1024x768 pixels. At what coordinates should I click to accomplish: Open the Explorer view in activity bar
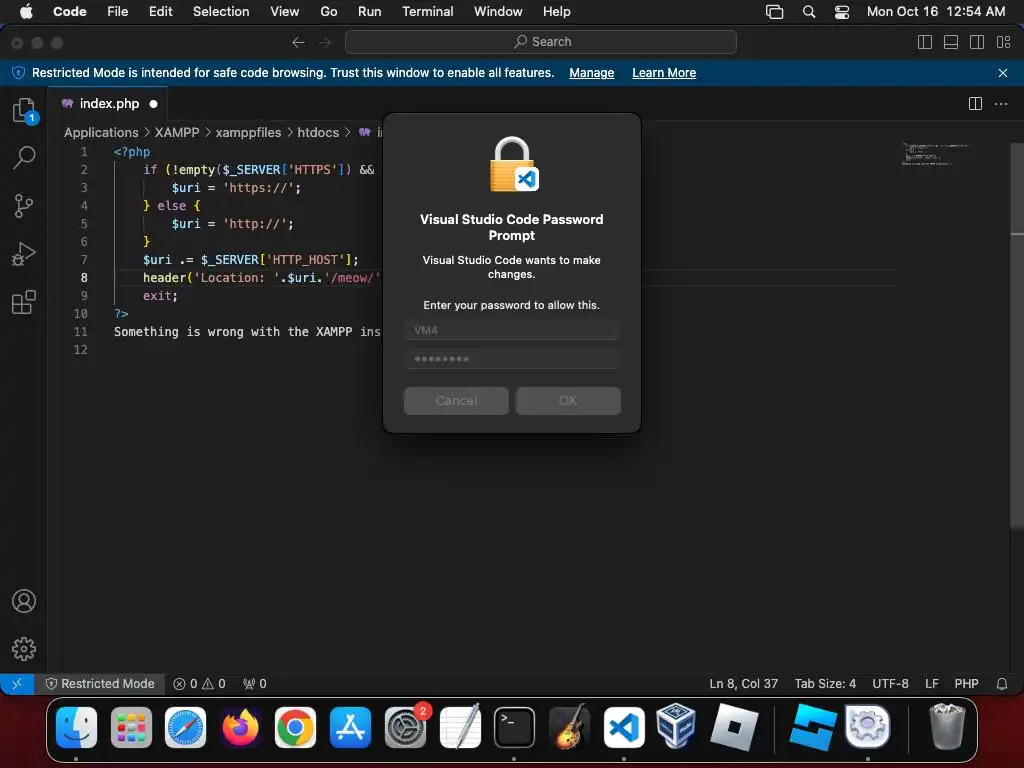coord(24,110)
